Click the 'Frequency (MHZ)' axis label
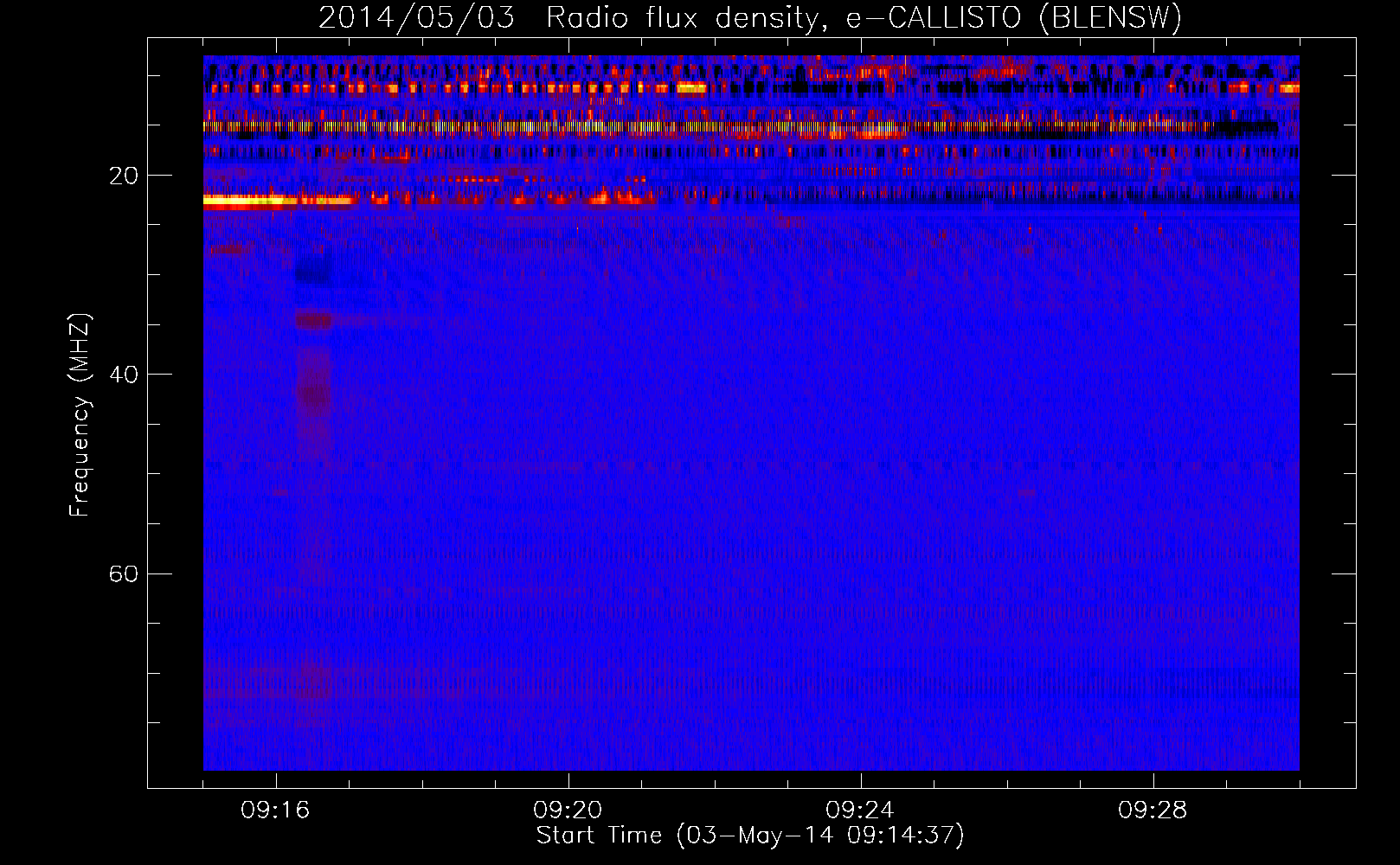Screen dimensions: 1400x865 [80, 415]
